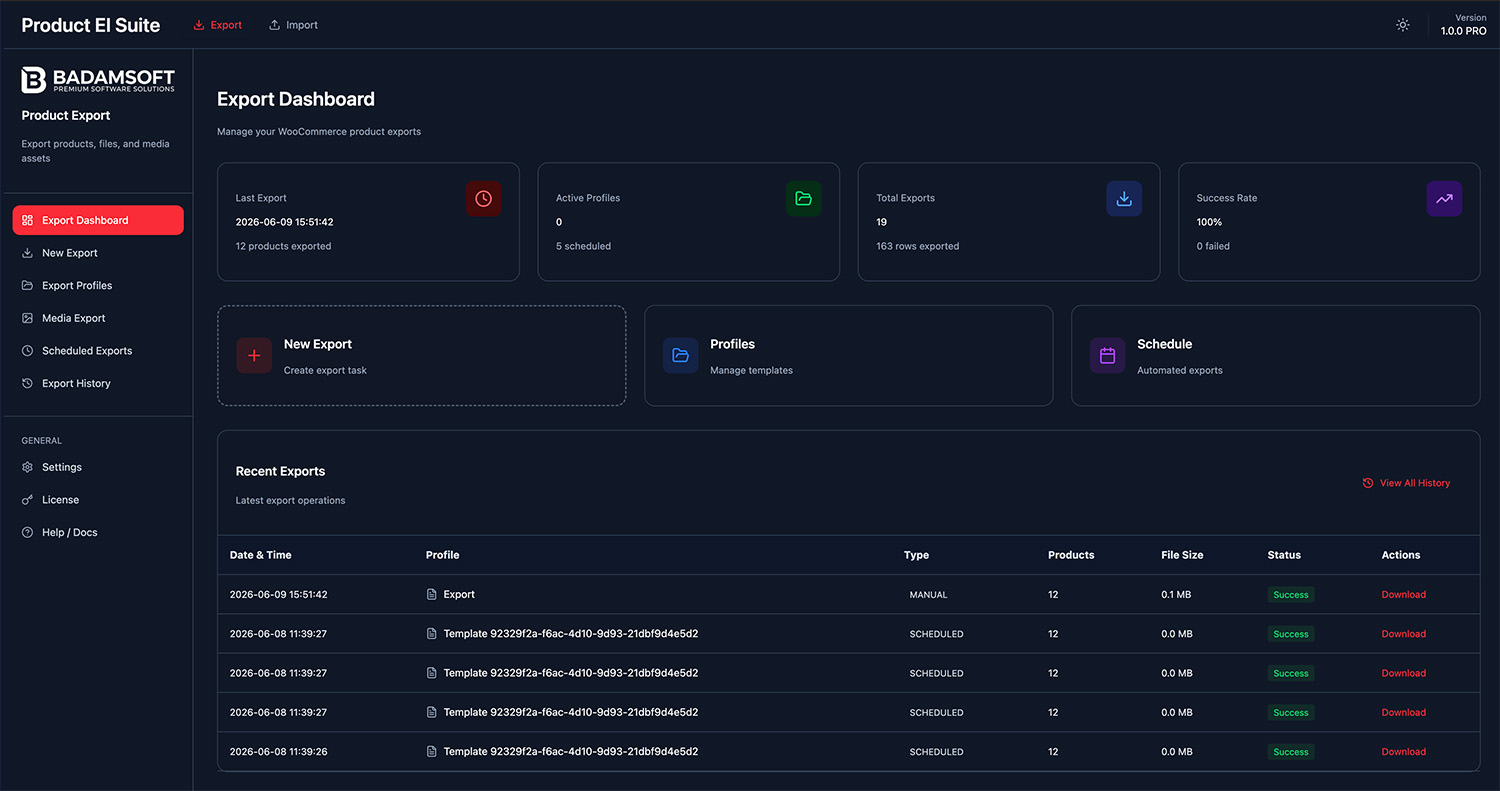
Task: Toggle the light/dark theme sun icon
Action: (x=1403, y=25)
